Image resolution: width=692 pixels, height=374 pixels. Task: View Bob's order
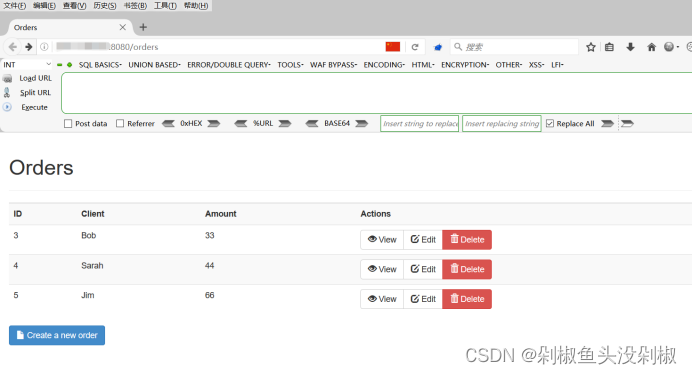(382, 240)
